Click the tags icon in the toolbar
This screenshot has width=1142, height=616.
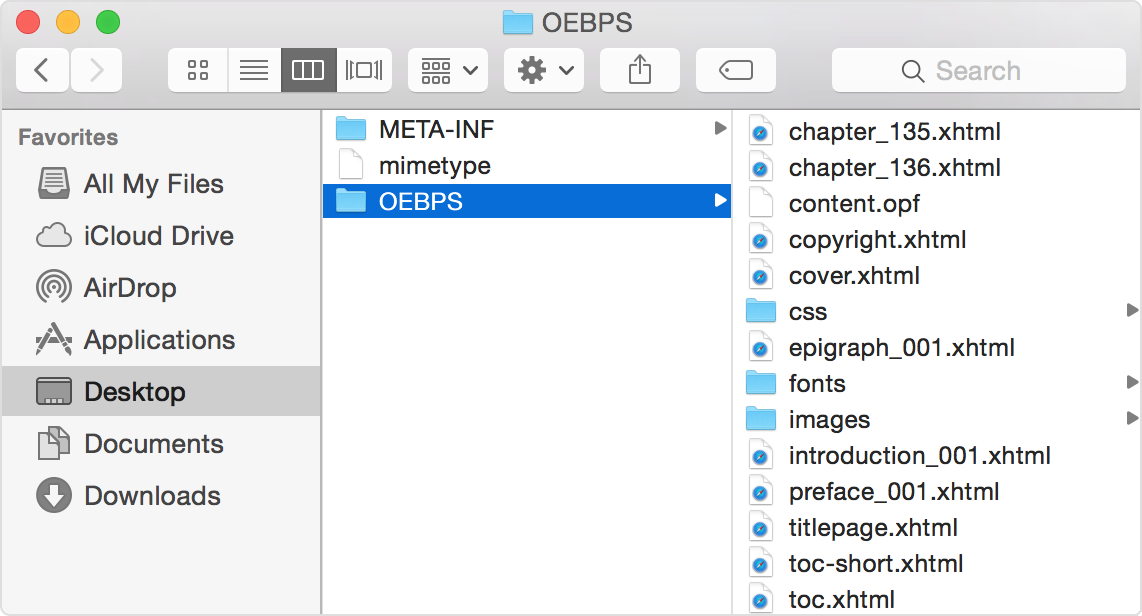point(735,70)
